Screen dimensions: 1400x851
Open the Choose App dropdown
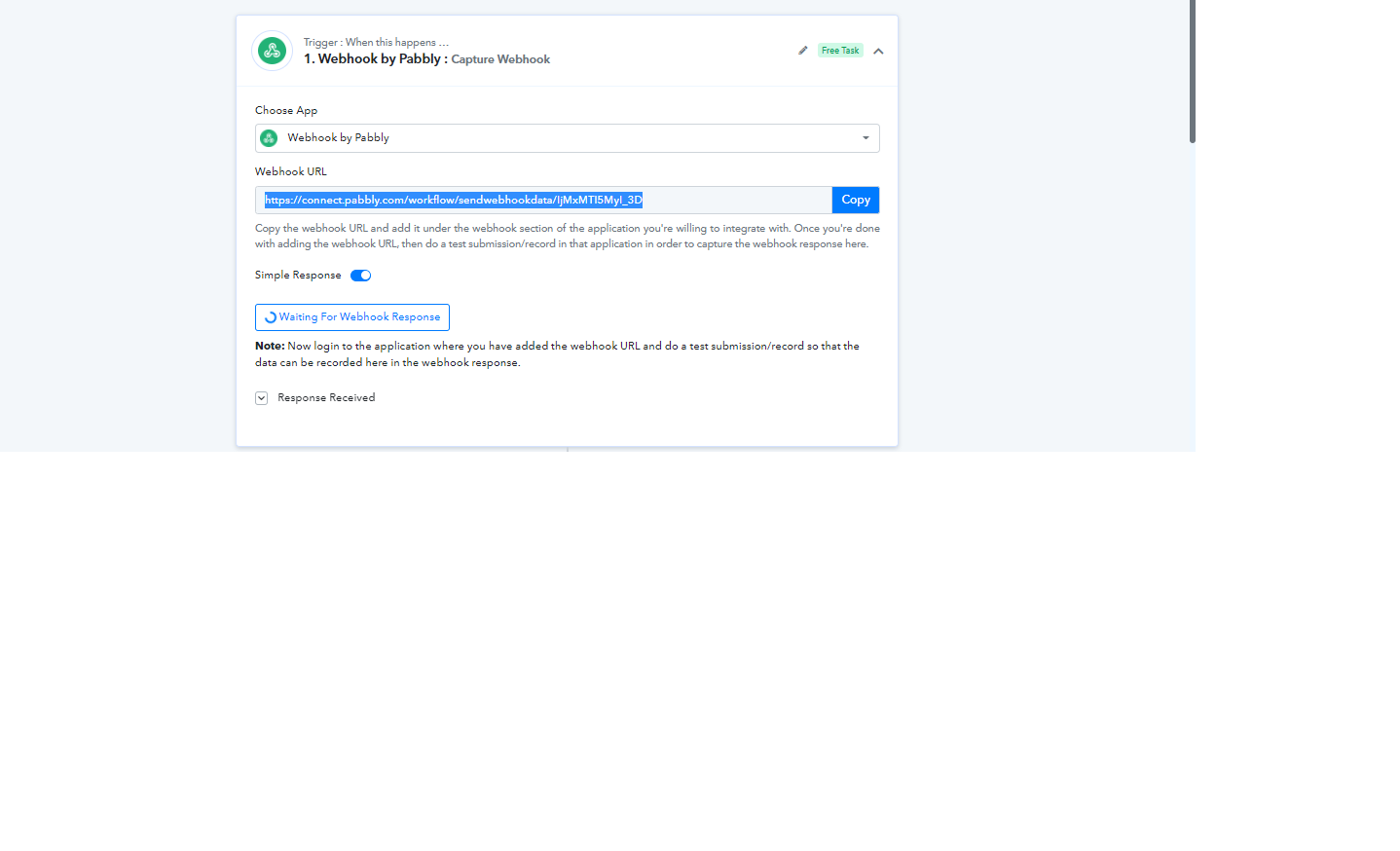pyautogui.click(x=568, y=138)
